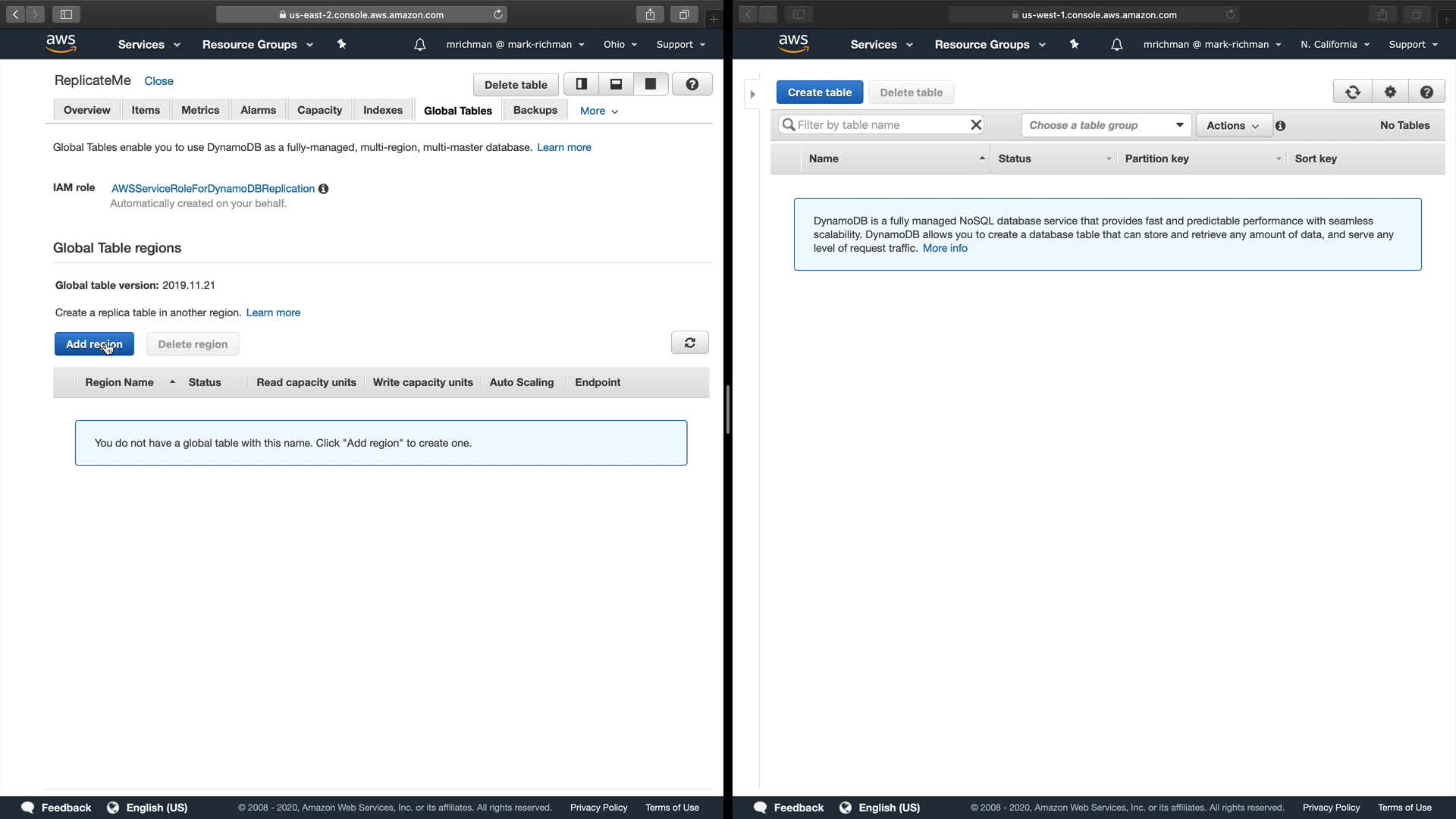Expand the collapsed left navigation panel
Viewport: 1456px width, 819px height.
752,94
